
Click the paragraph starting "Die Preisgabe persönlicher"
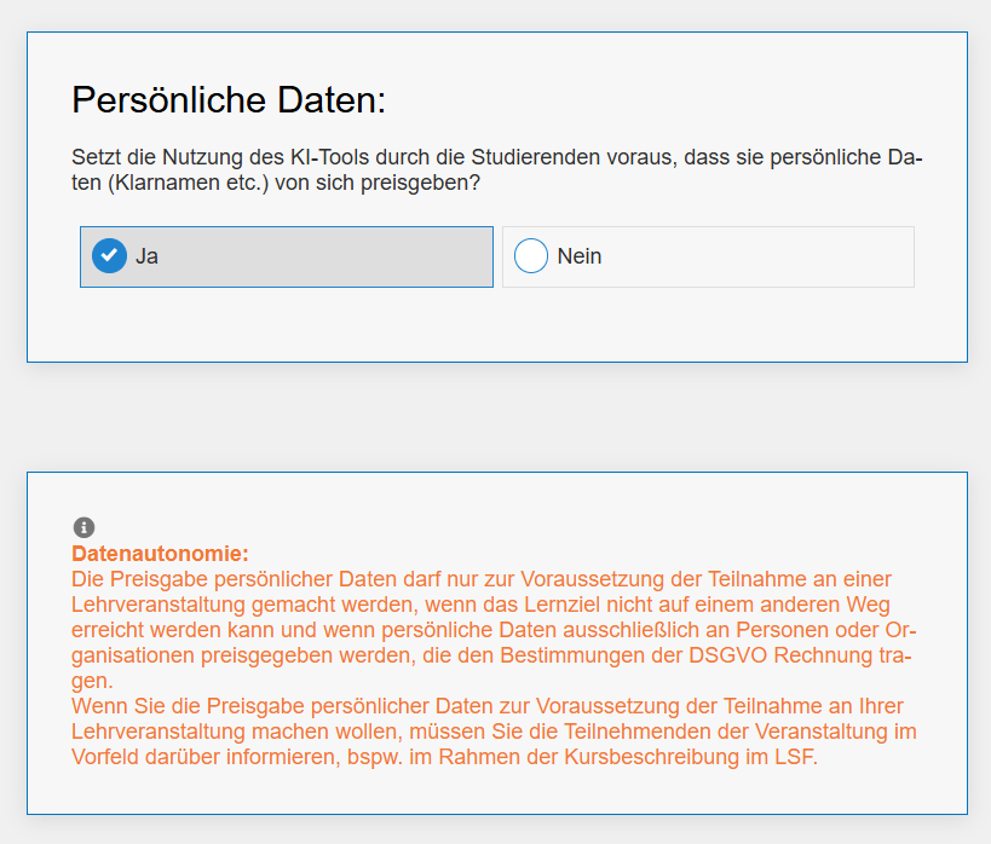[x=494, y=630]
